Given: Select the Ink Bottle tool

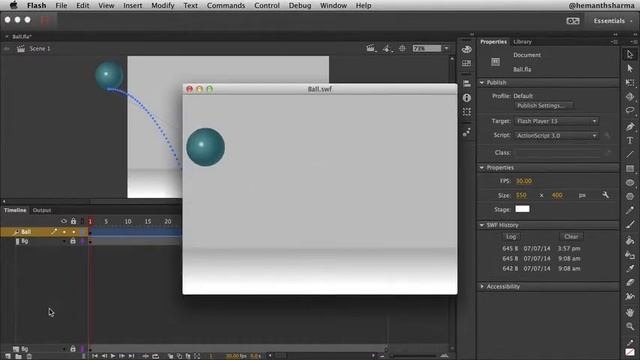Looking at the screenshot, I should coord(630,255).
